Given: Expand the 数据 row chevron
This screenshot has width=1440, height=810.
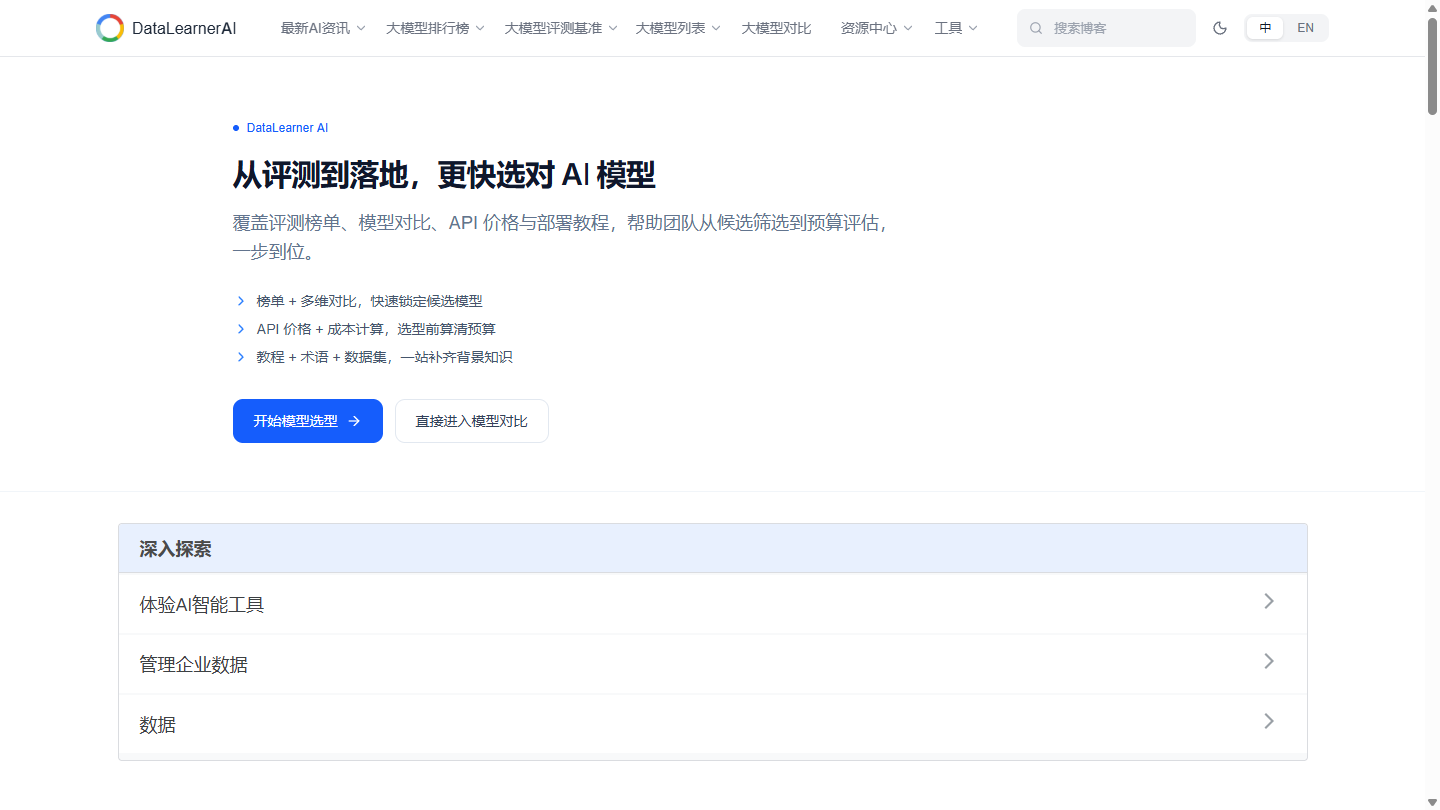Looking at the screenshot, I should pos(1269,721).
